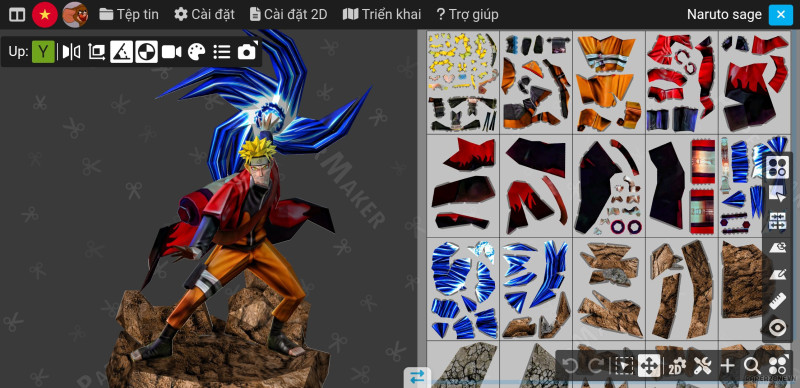Open the Cài đặt menu

tap(204, 14)
